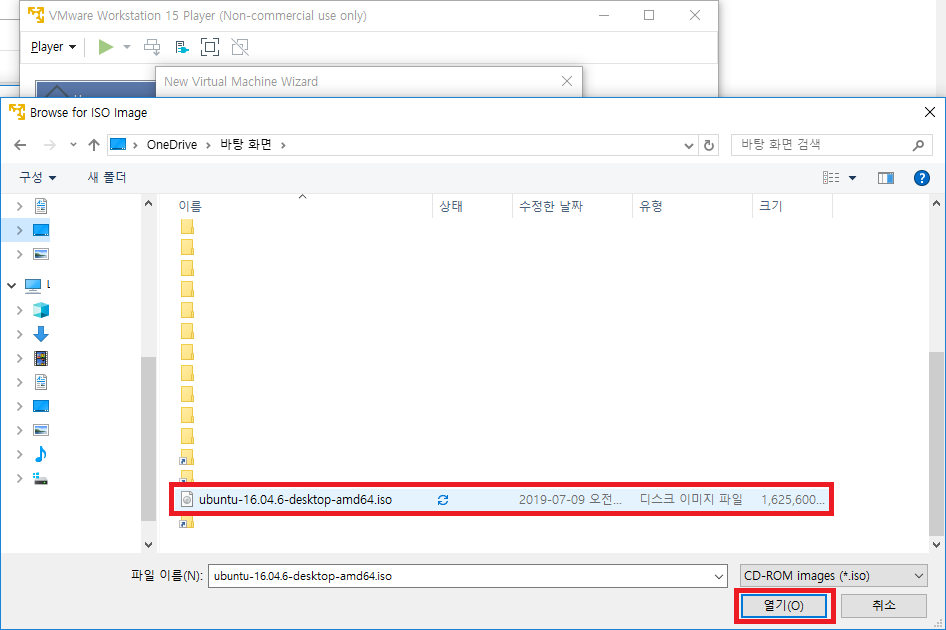Click the Enter full screen icon in VMware toolbar
946x630 pixels.
pyautogui.click(x=210, y=47)
